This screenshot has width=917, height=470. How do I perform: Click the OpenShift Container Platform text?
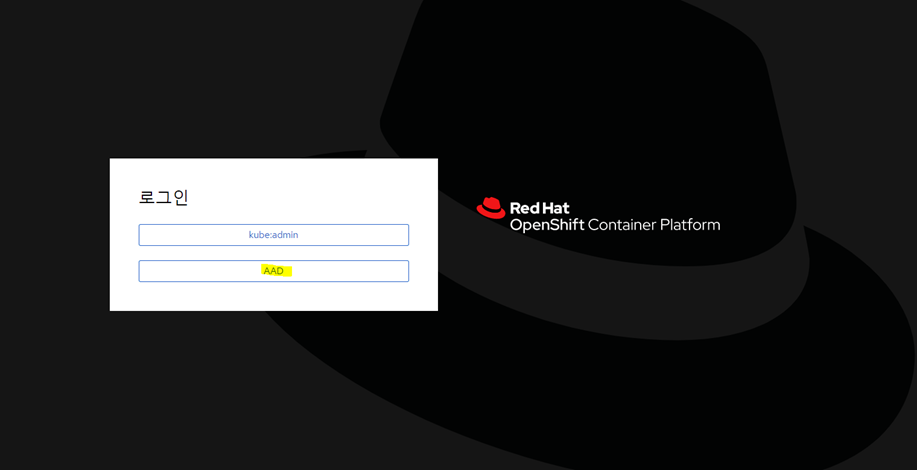click(x=615, y=225)
